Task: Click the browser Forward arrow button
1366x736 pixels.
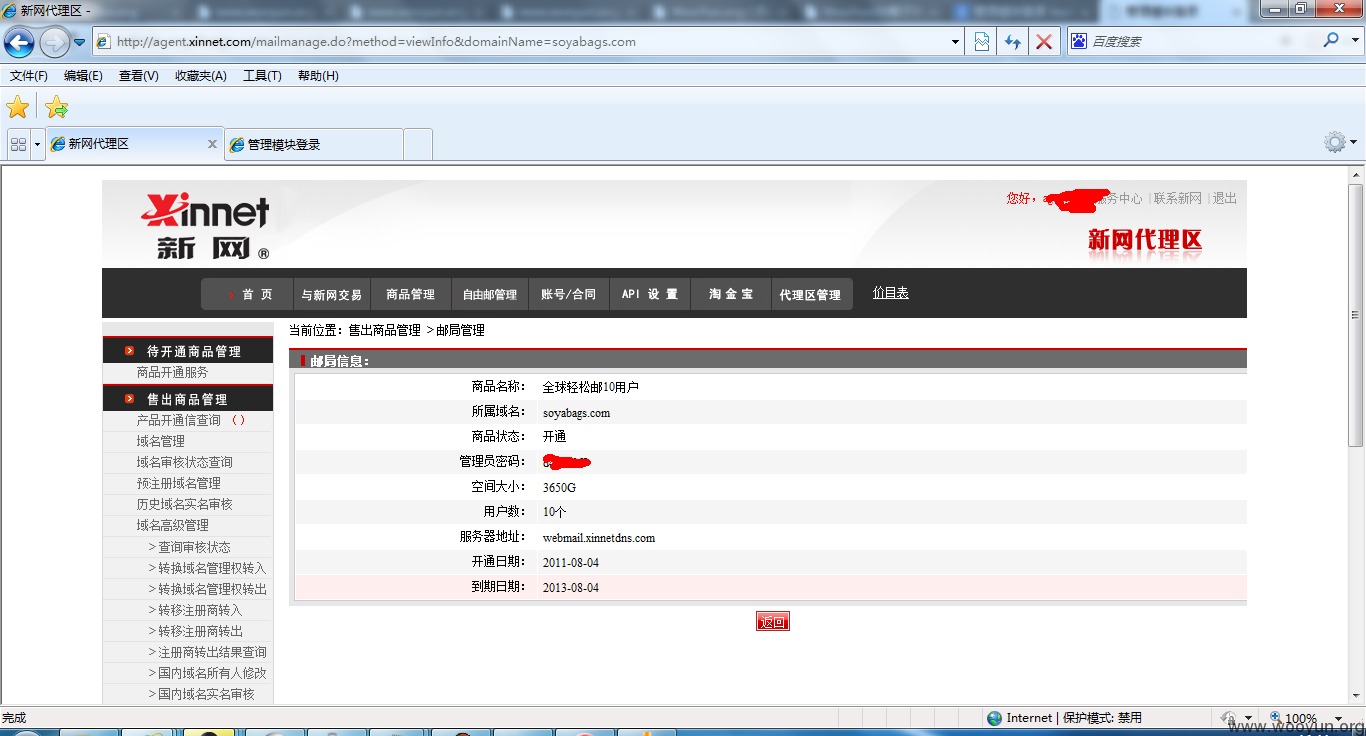Action: pyautogui.click(x=54, y=42)
